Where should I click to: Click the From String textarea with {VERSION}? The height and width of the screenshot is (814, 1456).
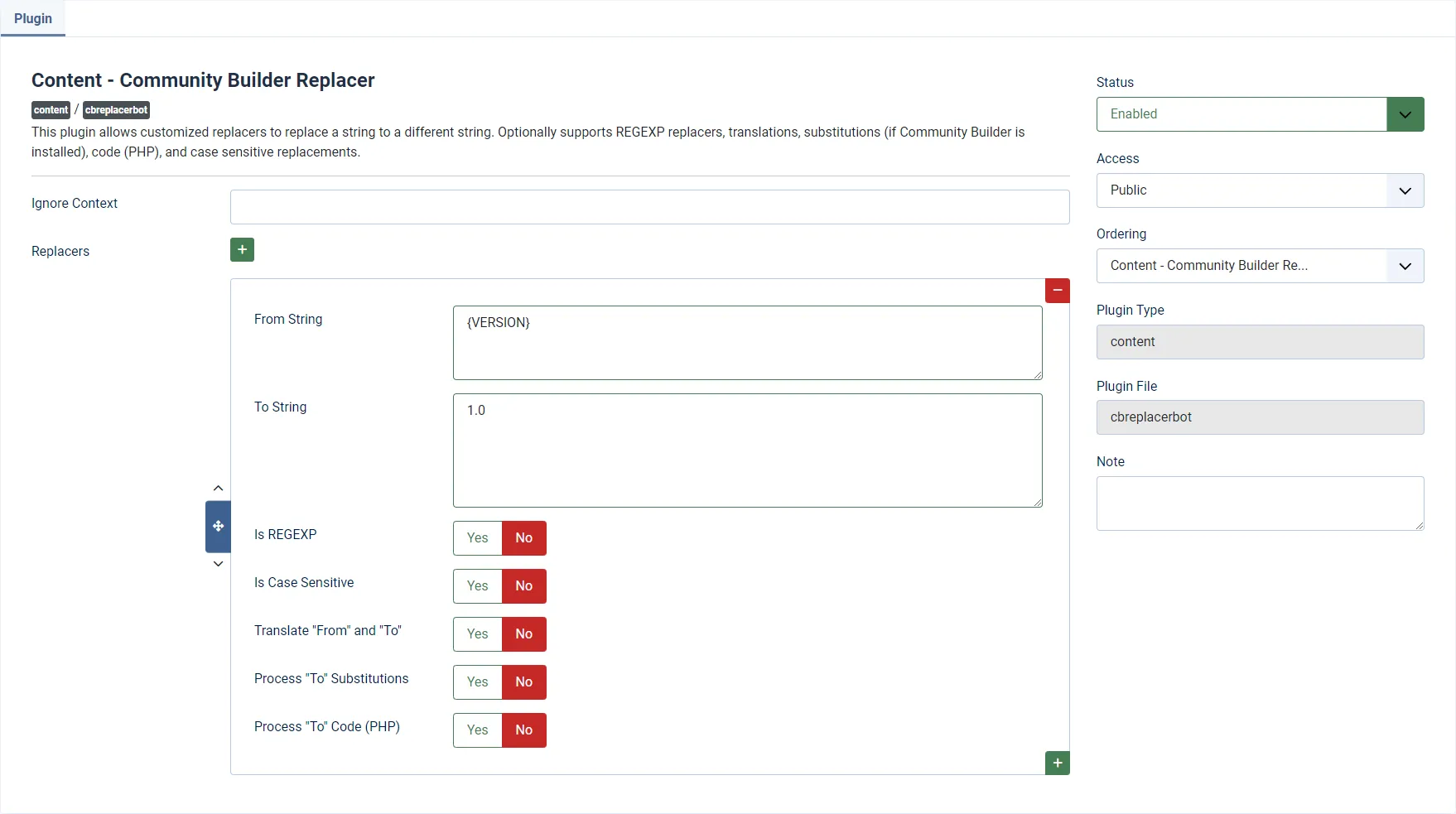click(747, 343)
